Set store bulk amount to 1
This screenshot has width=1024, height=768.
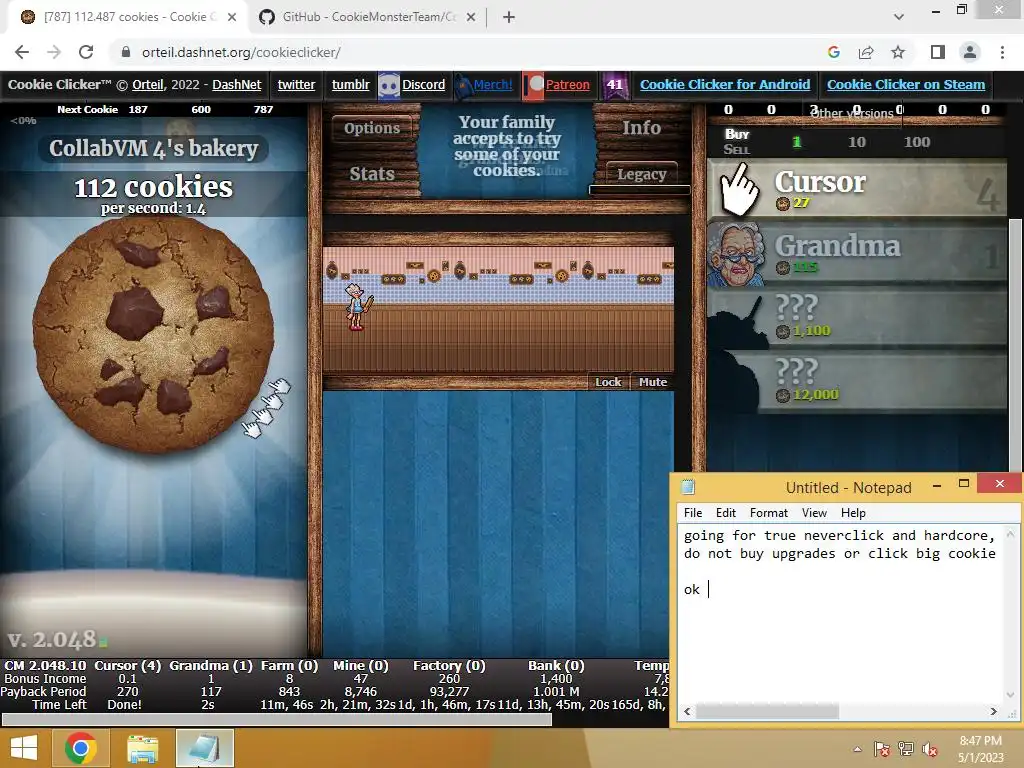[797, 142]
